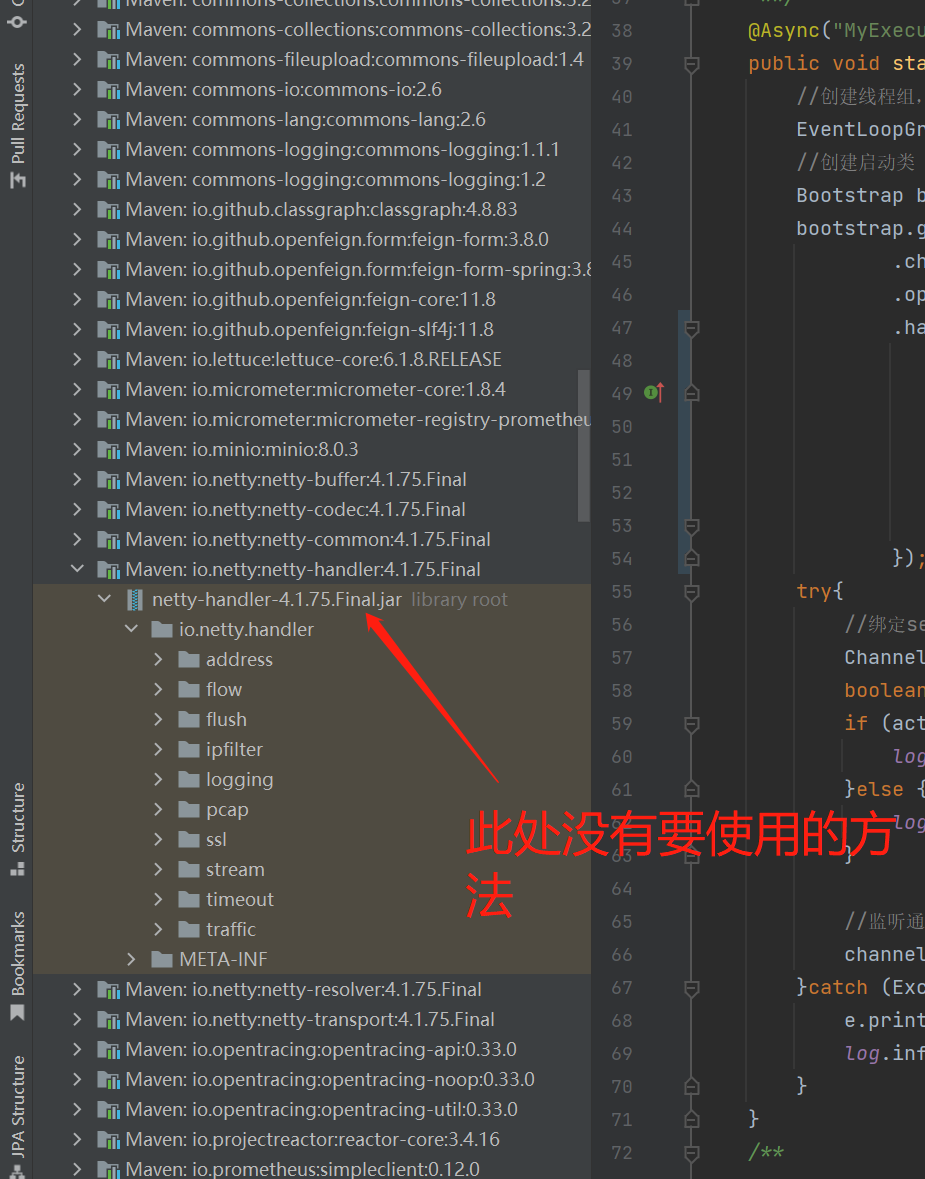Toggle code fold marker on line 72
Image resolution: width=925 pixels, height=1179 pixels.
[x=692, y=1153]
